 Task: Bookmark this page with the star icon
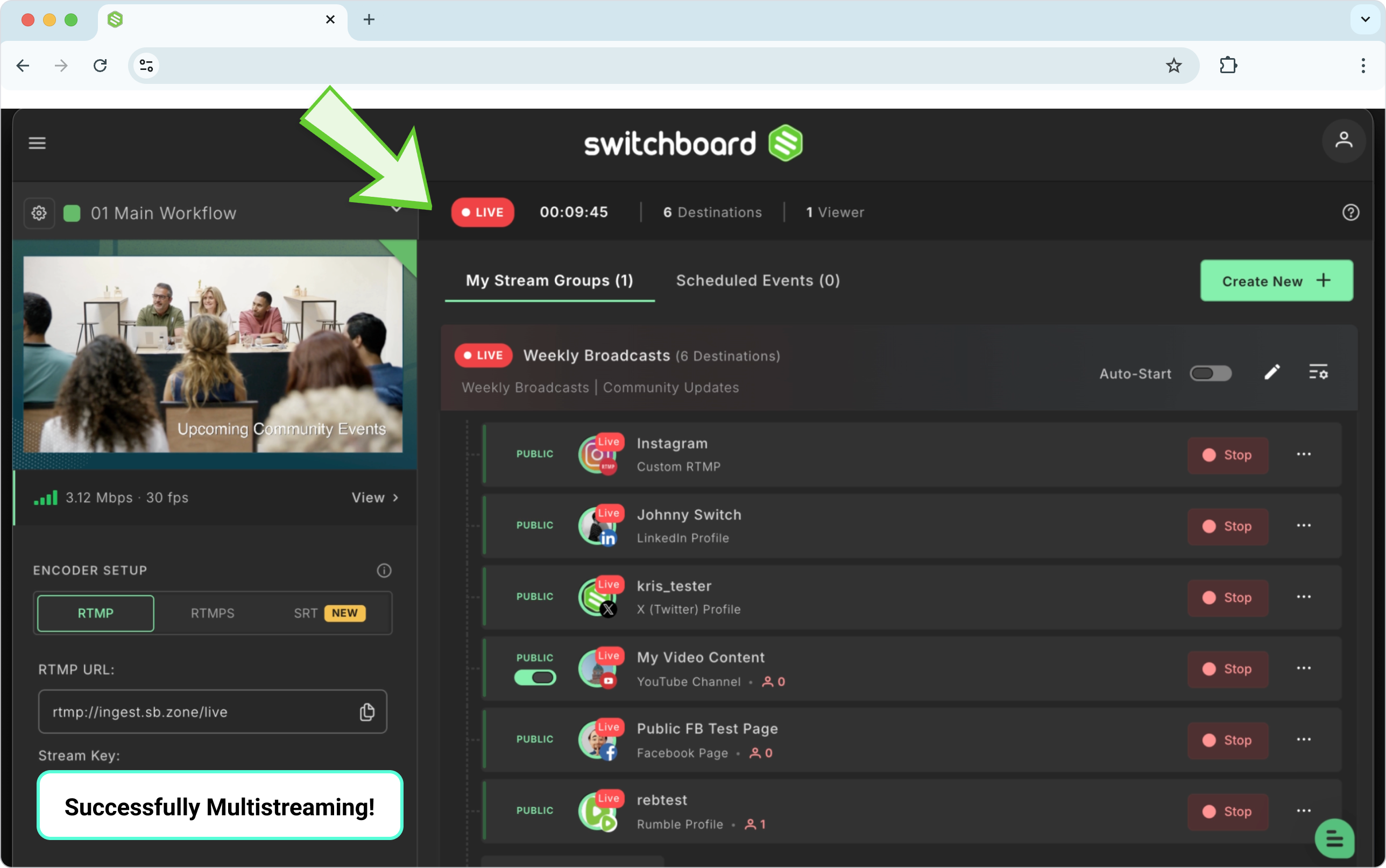[1173, 66]
